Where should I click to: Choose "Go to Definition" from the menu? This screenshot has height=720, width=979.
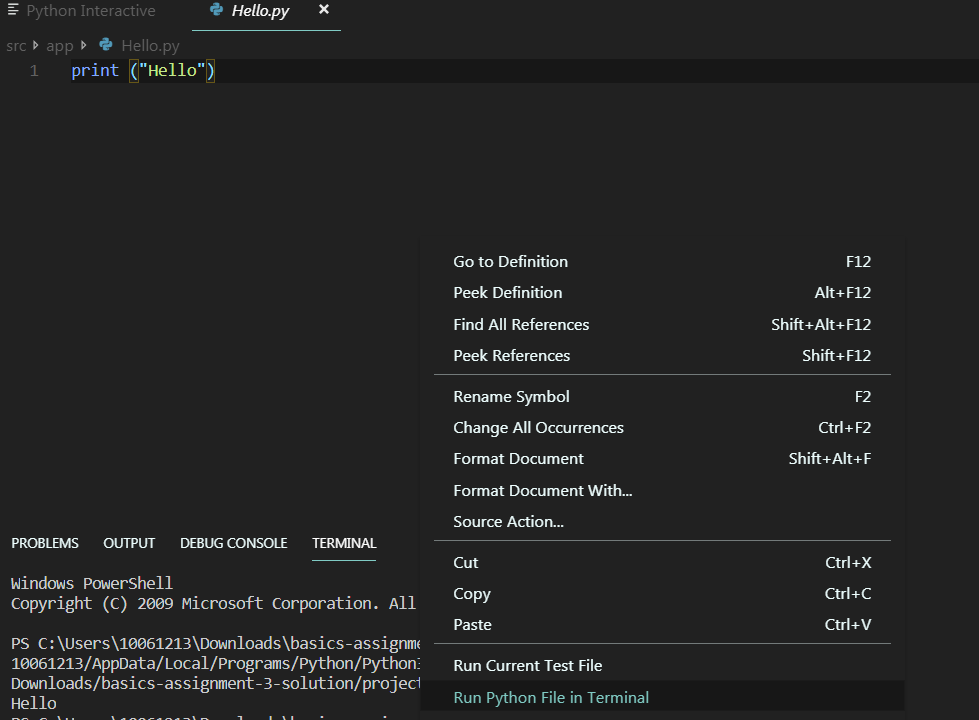510,261
